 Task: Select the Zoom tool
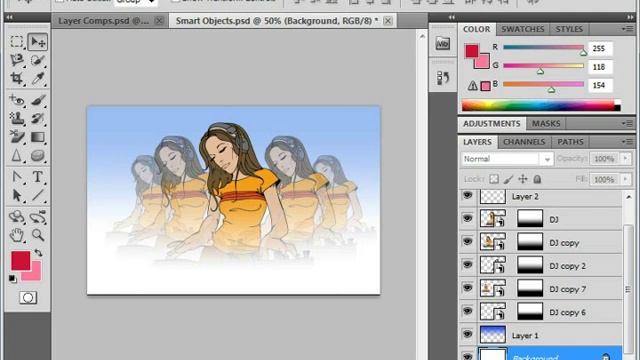(38, 235)
